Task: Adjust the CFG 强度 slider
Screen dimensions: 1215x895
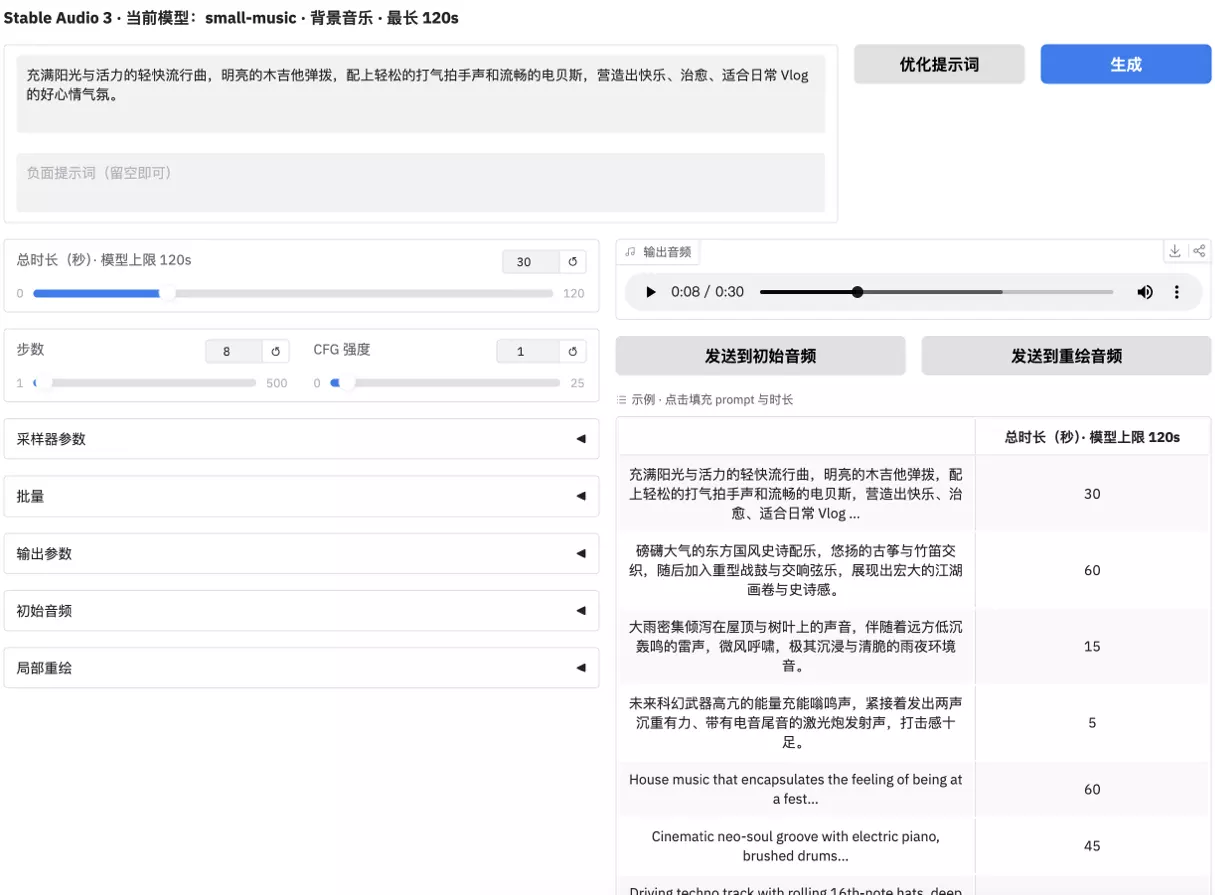Action: (x=444, y=383)
